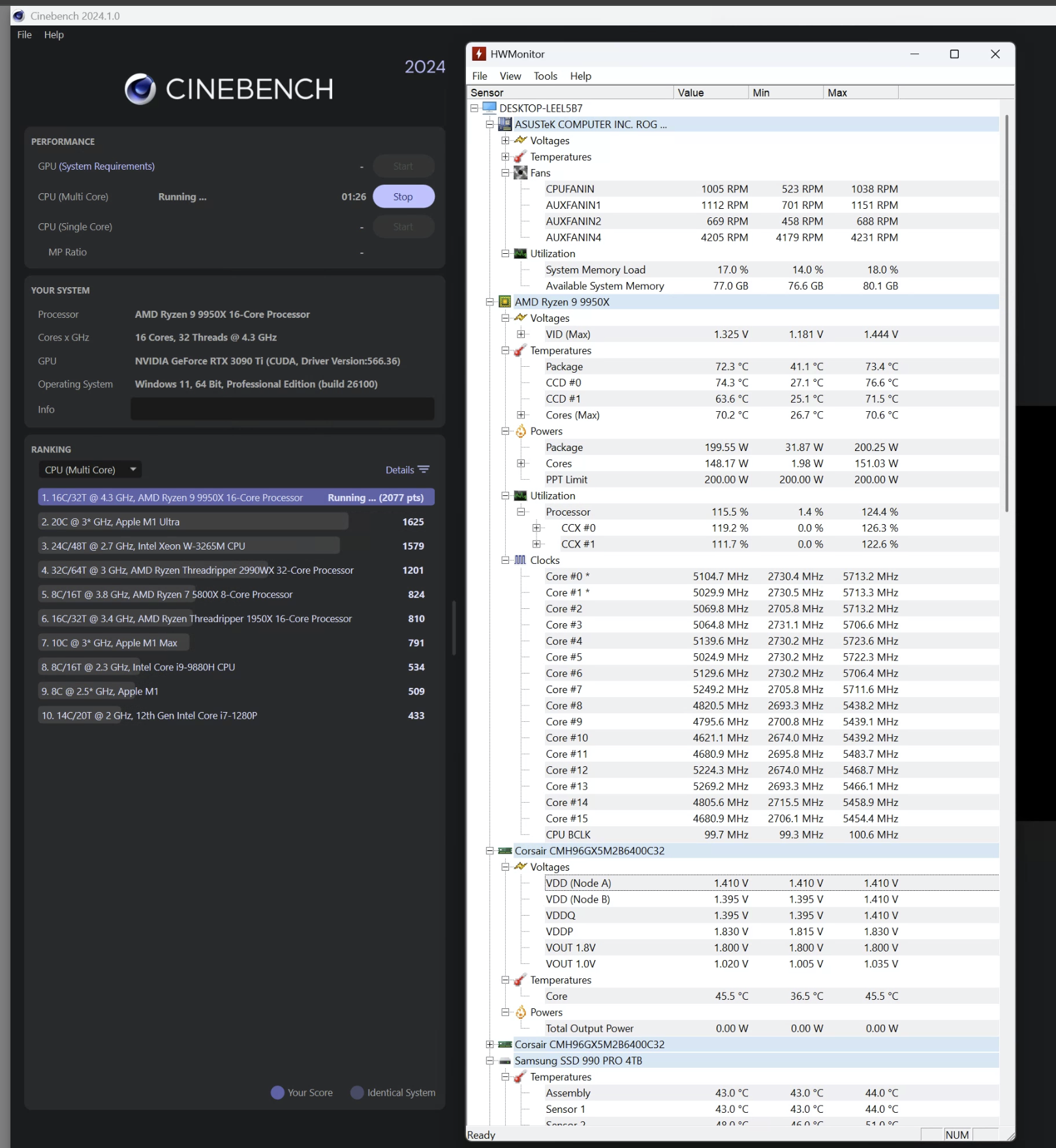This screenshot has width=1056, height=1148.
Task: Click the Value column header
Action: click(x=711, y=93)
